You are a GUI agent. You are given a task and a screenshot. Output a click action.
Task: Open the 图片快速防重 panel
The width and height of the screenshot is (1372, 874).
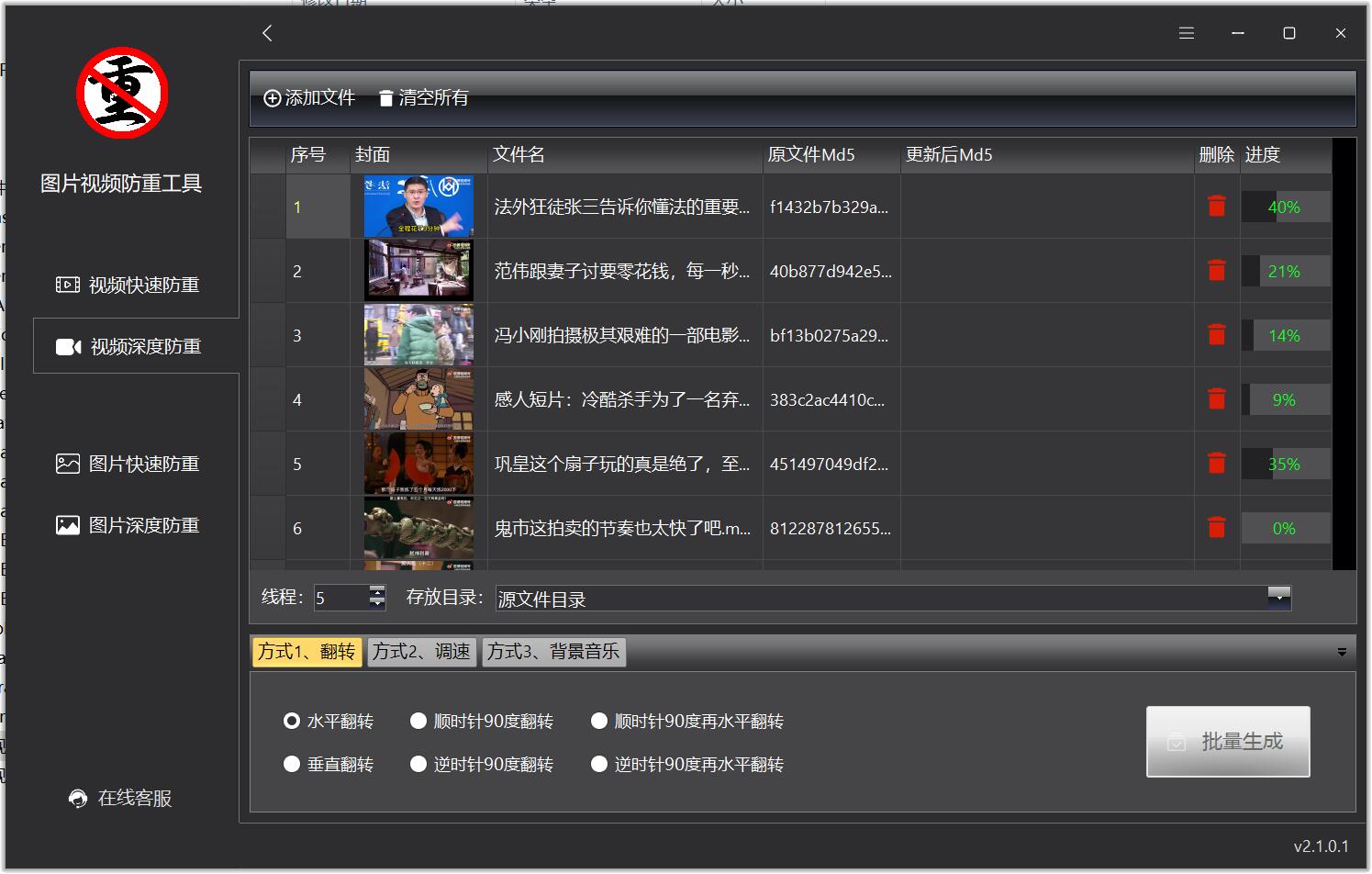136,464
